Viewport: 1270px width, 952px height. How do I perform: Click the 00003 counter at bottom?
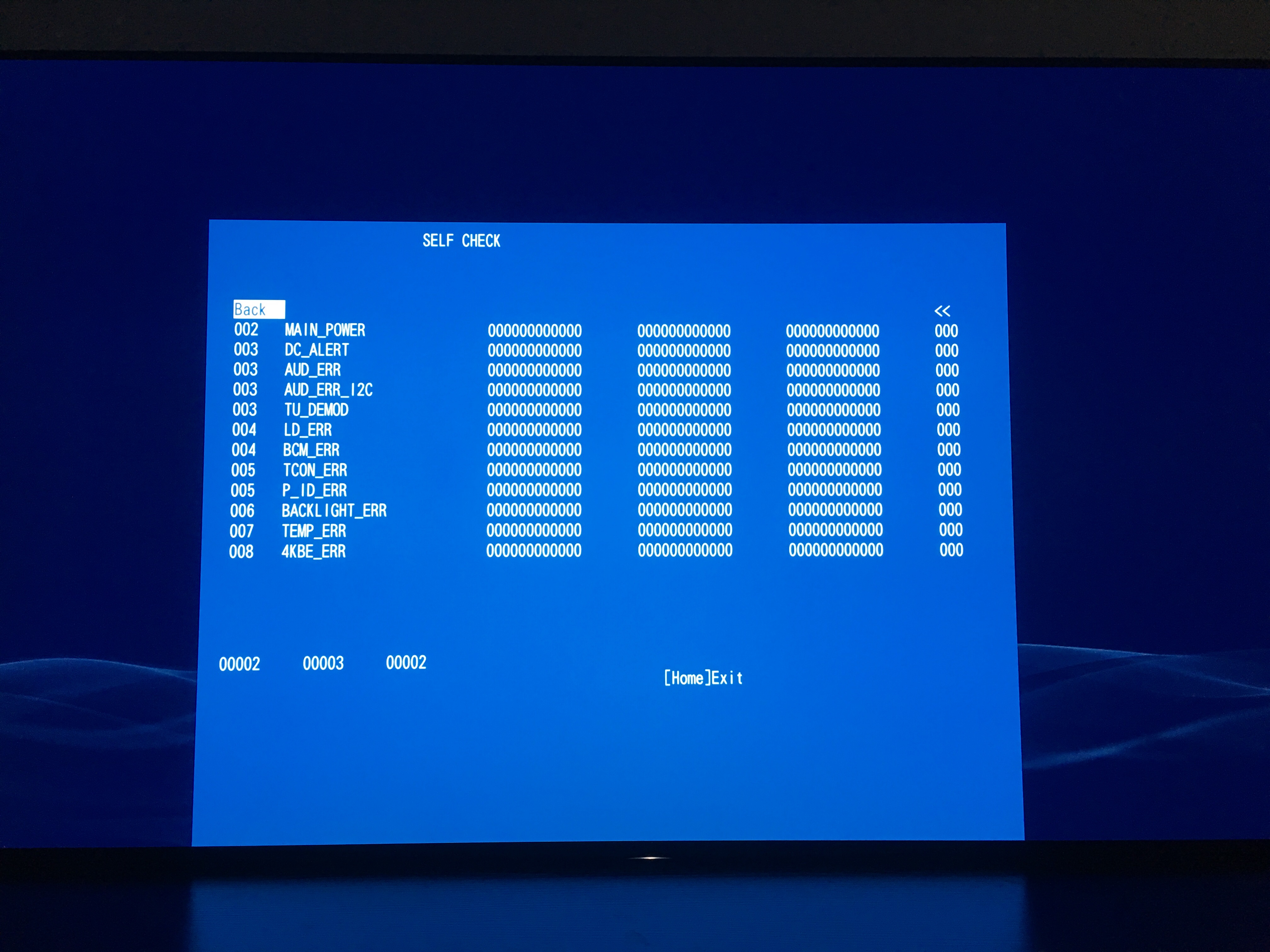pos(323,663)
